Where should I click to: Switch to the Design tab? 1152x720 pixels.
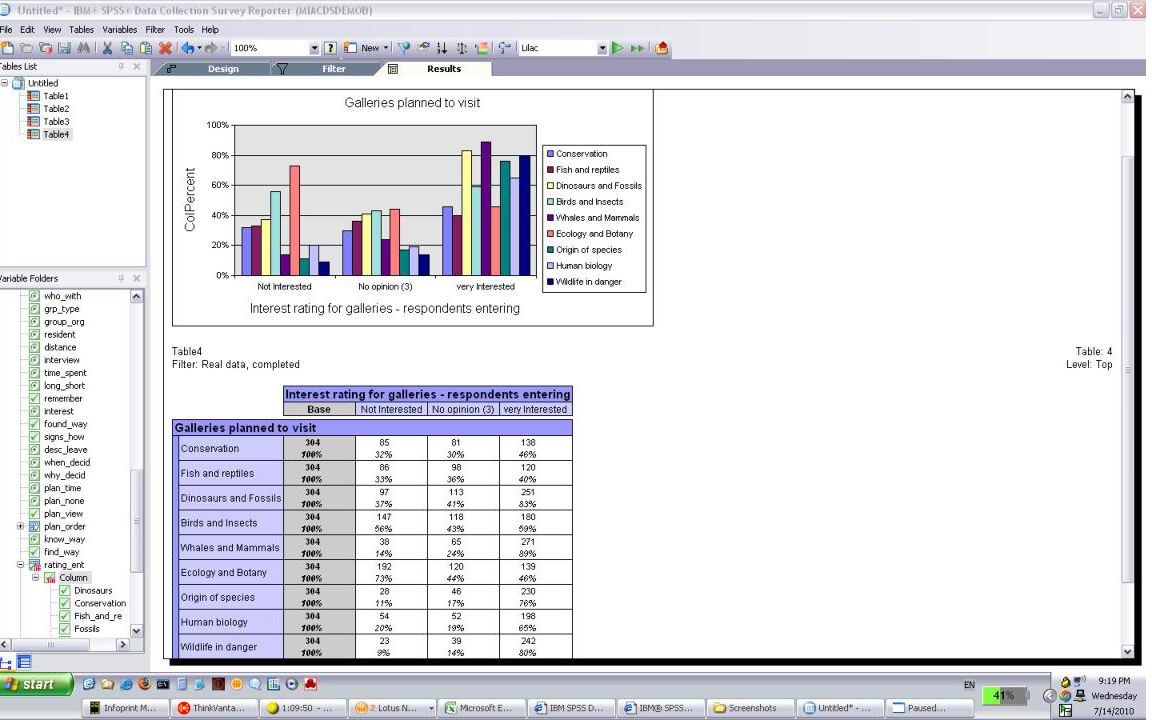click(223, 69)
